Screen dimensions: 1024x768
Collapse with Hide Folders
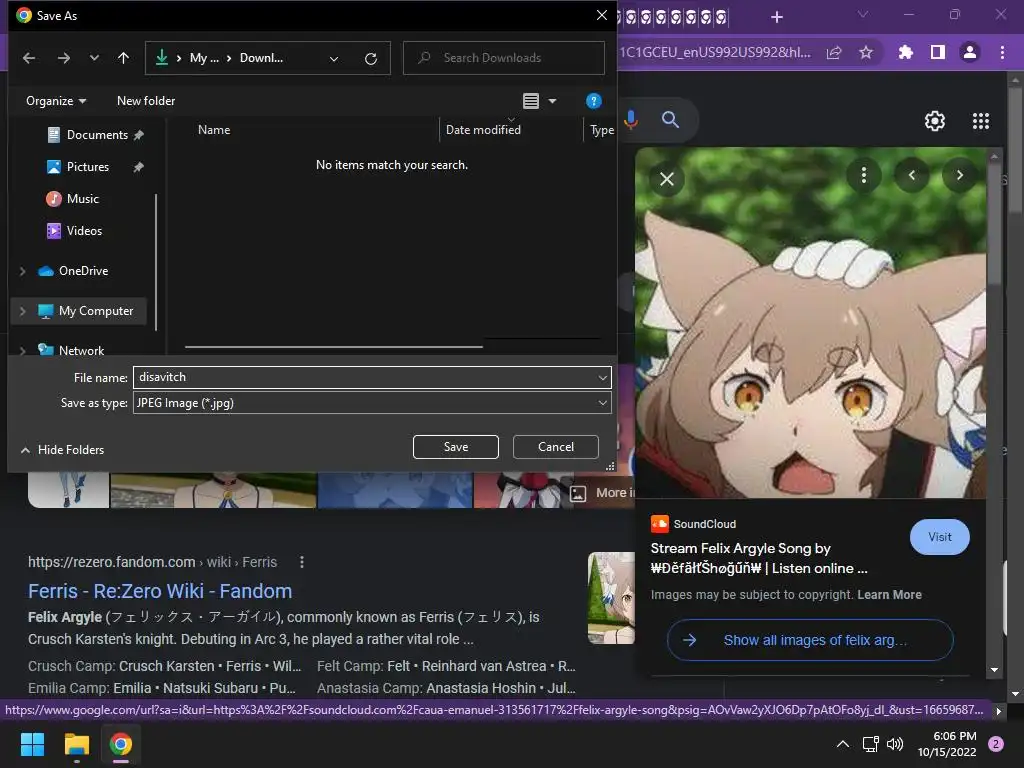click(x=63, y=450)
